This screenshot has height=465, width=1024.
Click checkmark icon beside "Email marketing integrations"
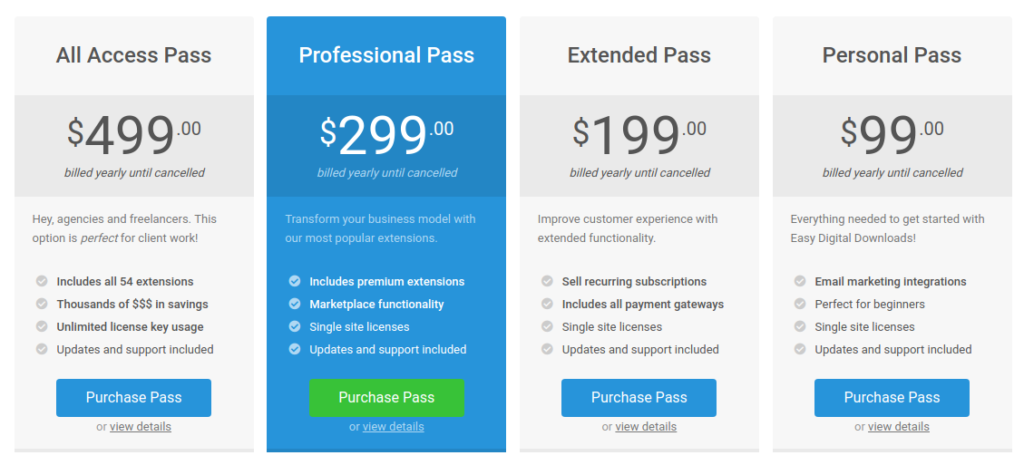coord(800,282)
